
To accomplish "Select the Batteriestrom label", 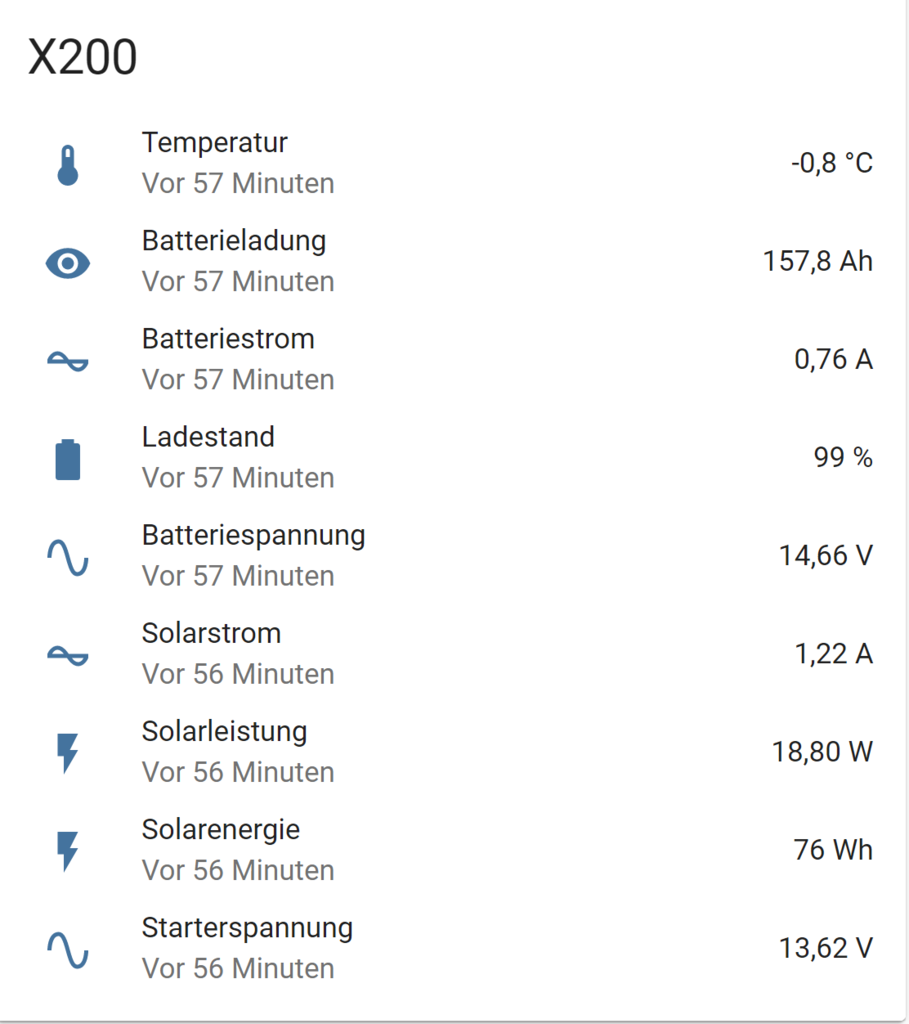I will (x=228, y=339).
